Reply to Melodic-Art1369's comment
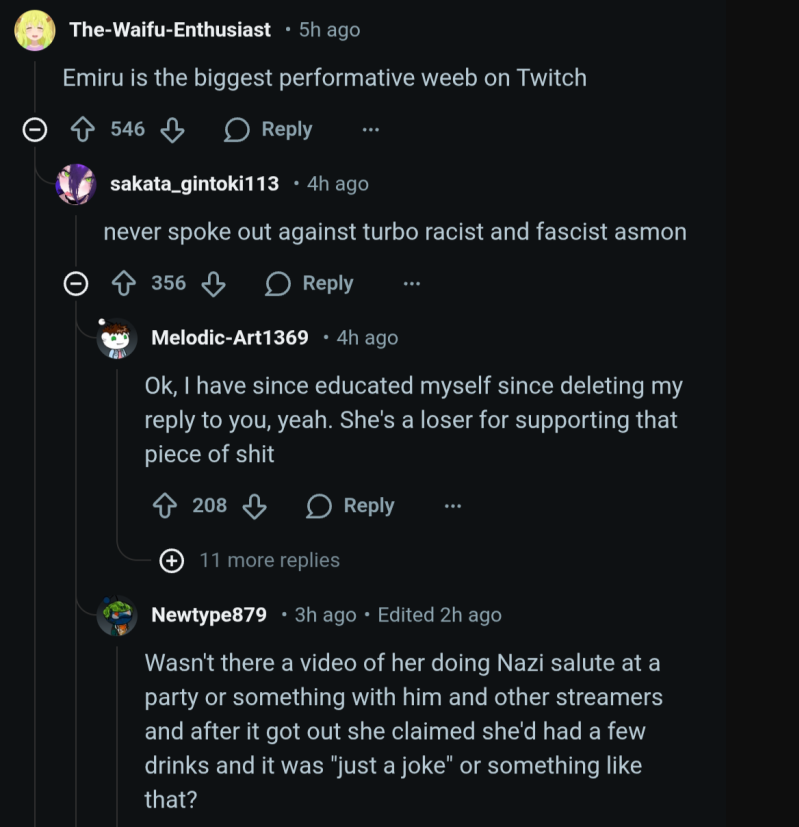The image size is (799, 827). (x=351, y=506)
